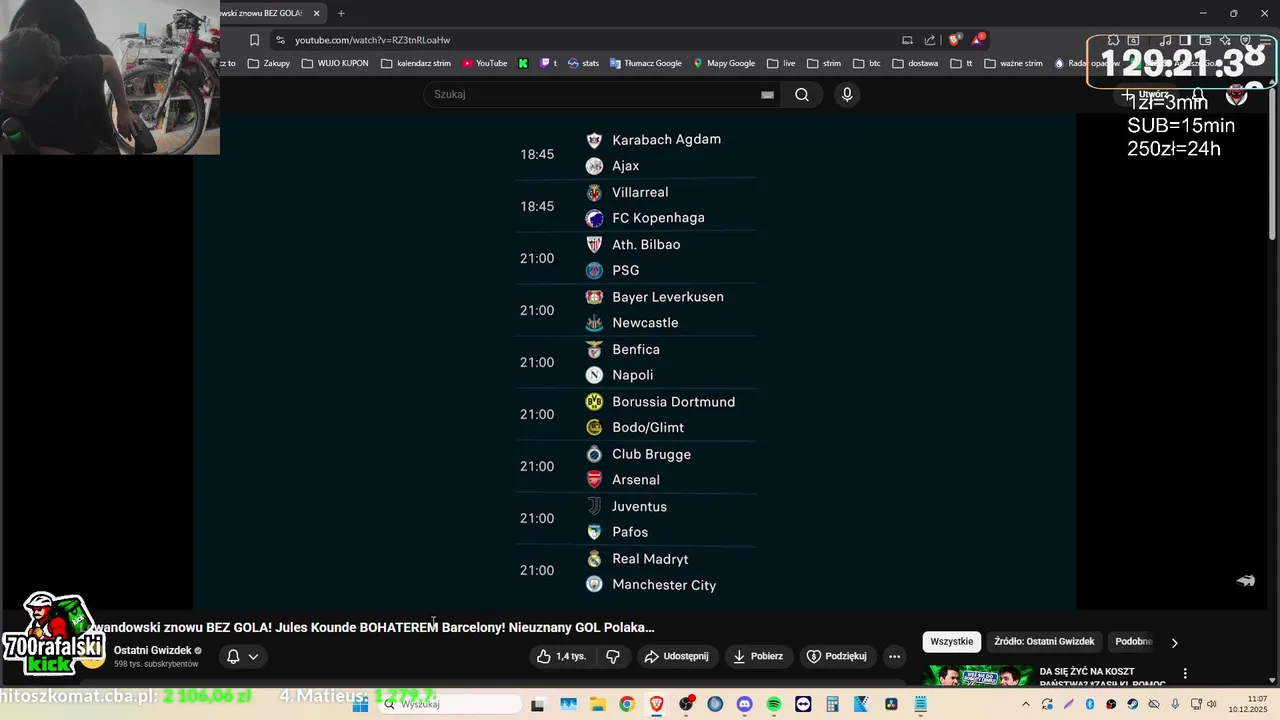Viewport: 1280px width, 720px height.
Task: Open the cast screen icon in address bar
Action: point(907,40)
